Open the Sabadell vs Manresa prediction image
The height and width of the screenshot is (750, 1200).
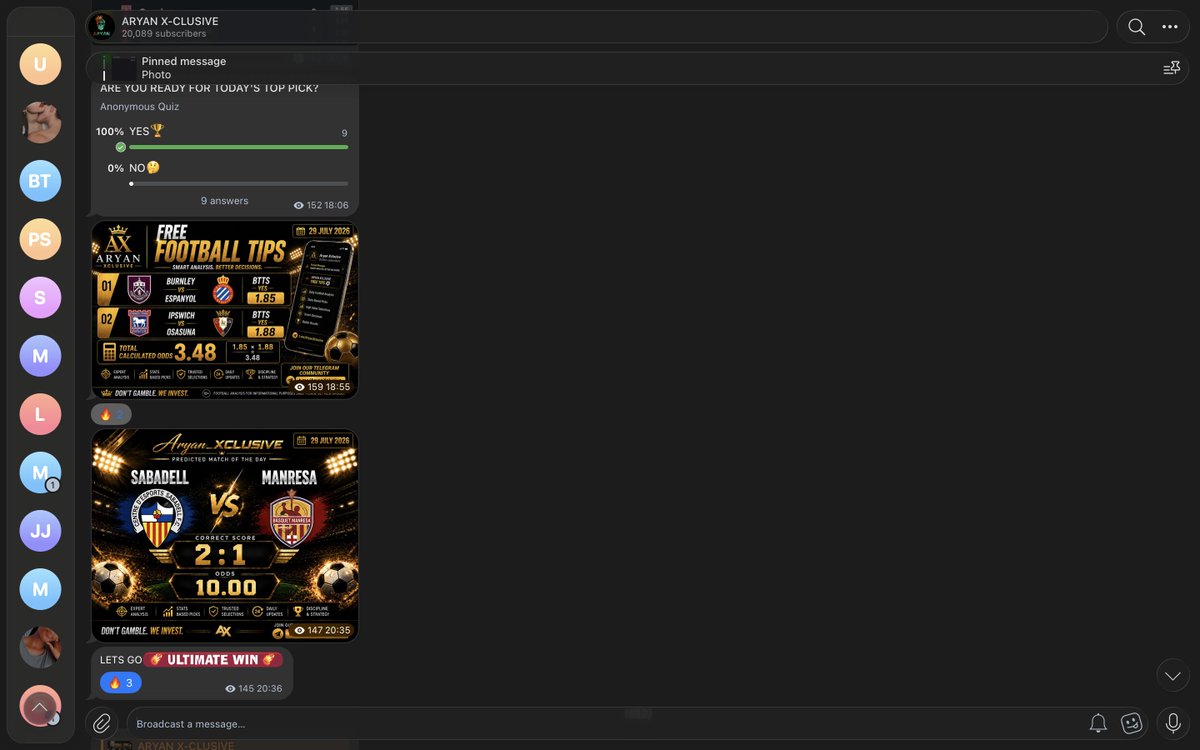224,535
